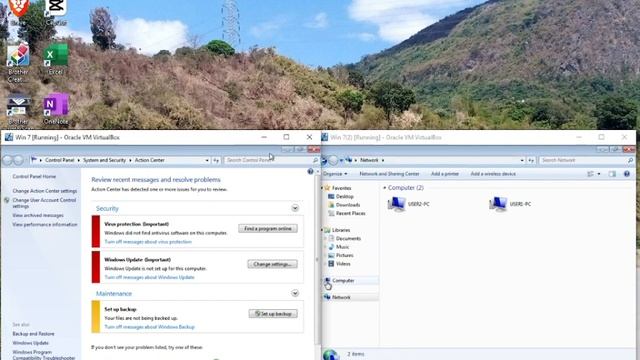
Task: Click change view icon in Network toolbar
Action: click(591, 174)
